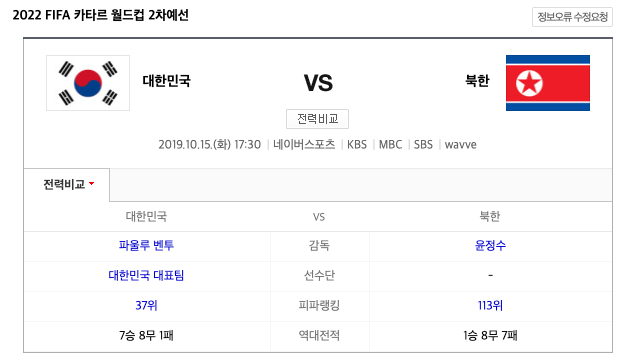
Task: Click the South Korea flag image
Action: click(88, 83)
